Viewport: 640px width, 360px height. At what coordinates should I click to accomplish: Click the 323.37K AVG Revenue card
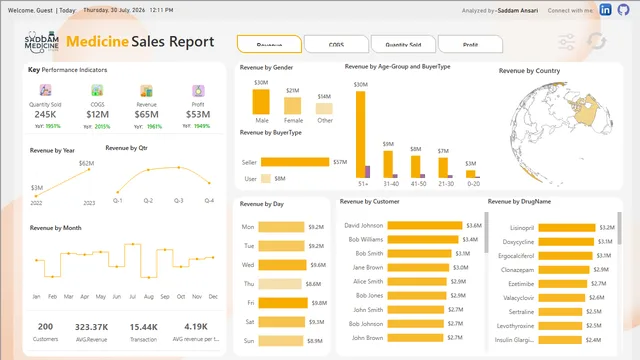pyautogui.click(x=91, y=332)
